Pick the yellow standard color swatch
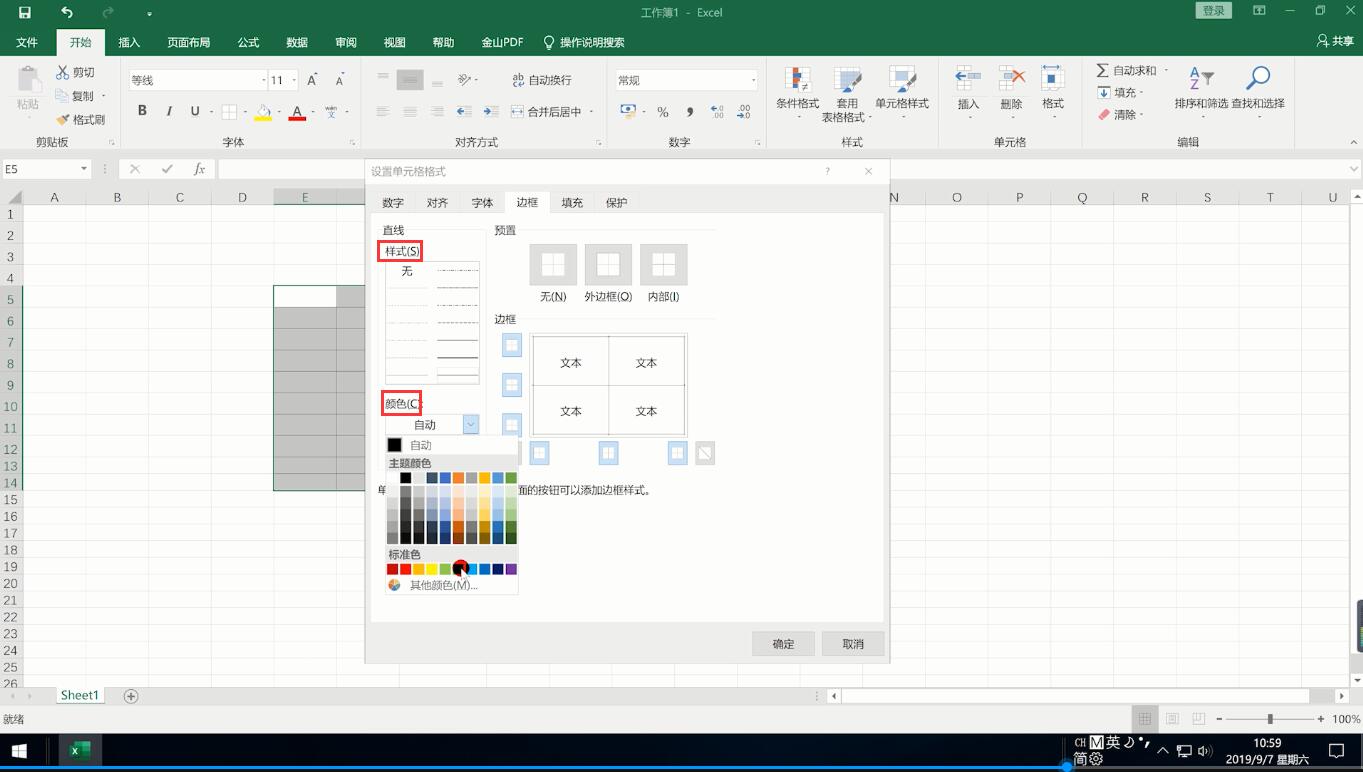Screen dimensions: 1363x772 [x=432, y=569]
